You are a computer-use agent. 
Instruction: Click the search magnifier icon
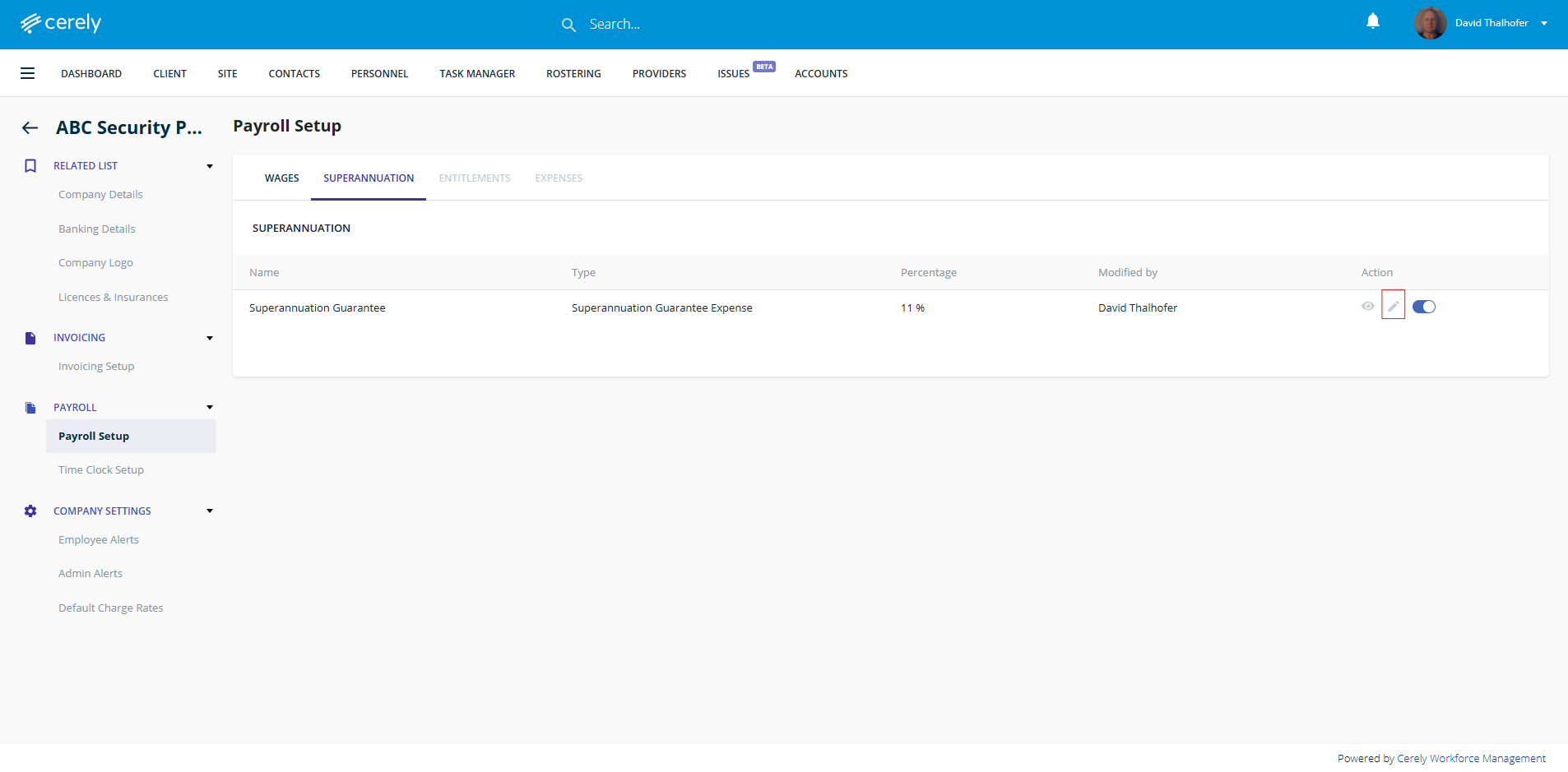(x=568, y=25)
